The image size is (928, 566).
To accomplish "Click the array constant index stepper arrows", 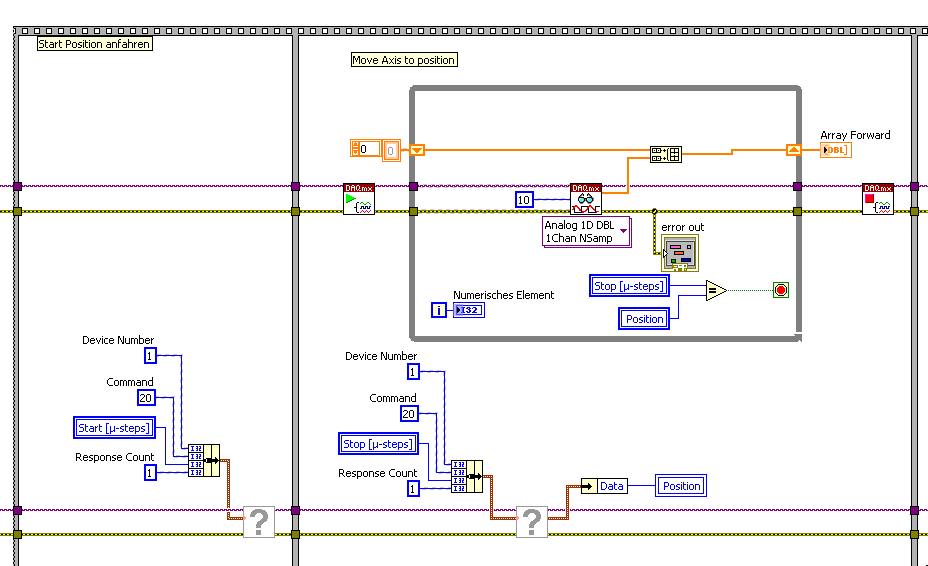I will click(x=355, y=149).
